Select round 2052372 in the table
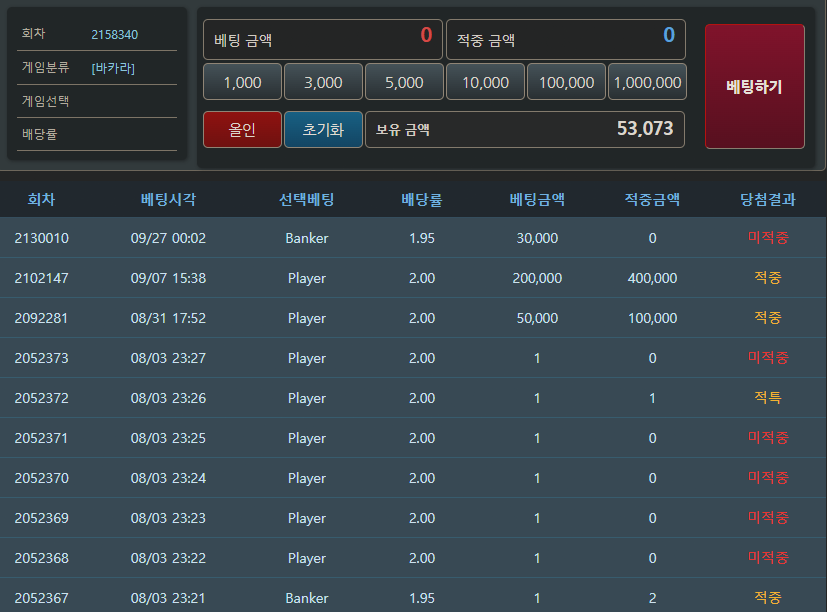 tap(42, 398)
